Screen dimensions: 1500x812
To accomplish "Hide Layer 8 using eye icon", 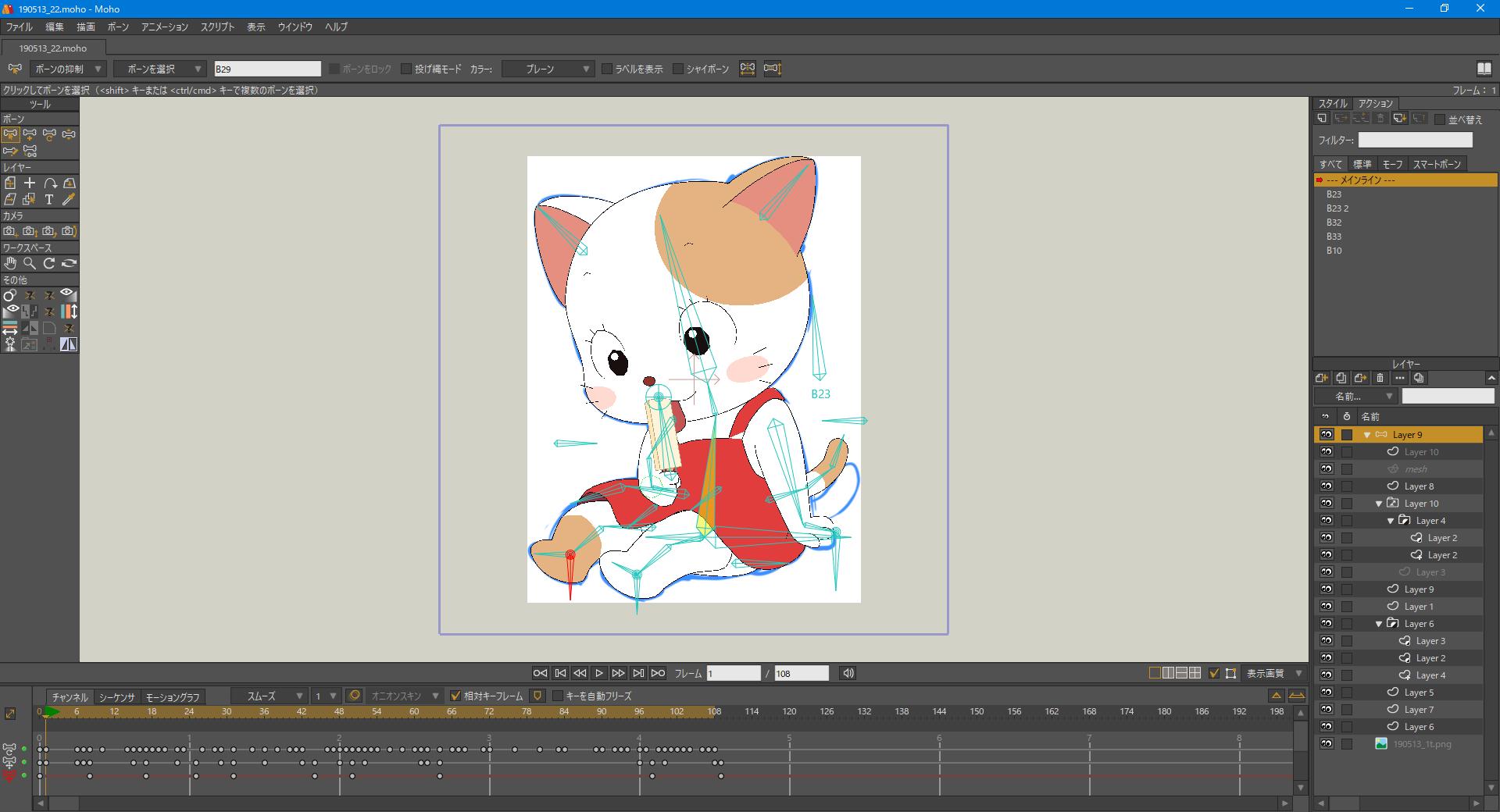I will pos(1326,486).
